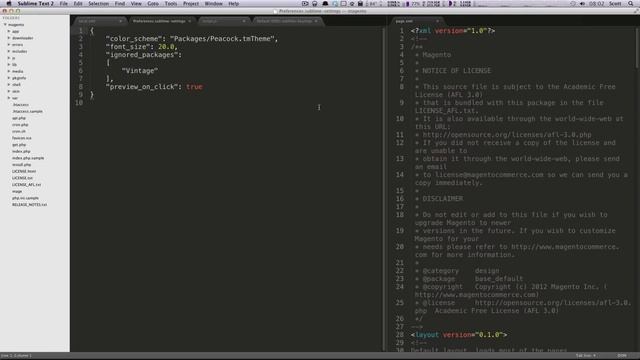This screenshot has width=640, height=360.
Task: Open .htaccess in the sidebar
Action: click(x=20, y=105)
